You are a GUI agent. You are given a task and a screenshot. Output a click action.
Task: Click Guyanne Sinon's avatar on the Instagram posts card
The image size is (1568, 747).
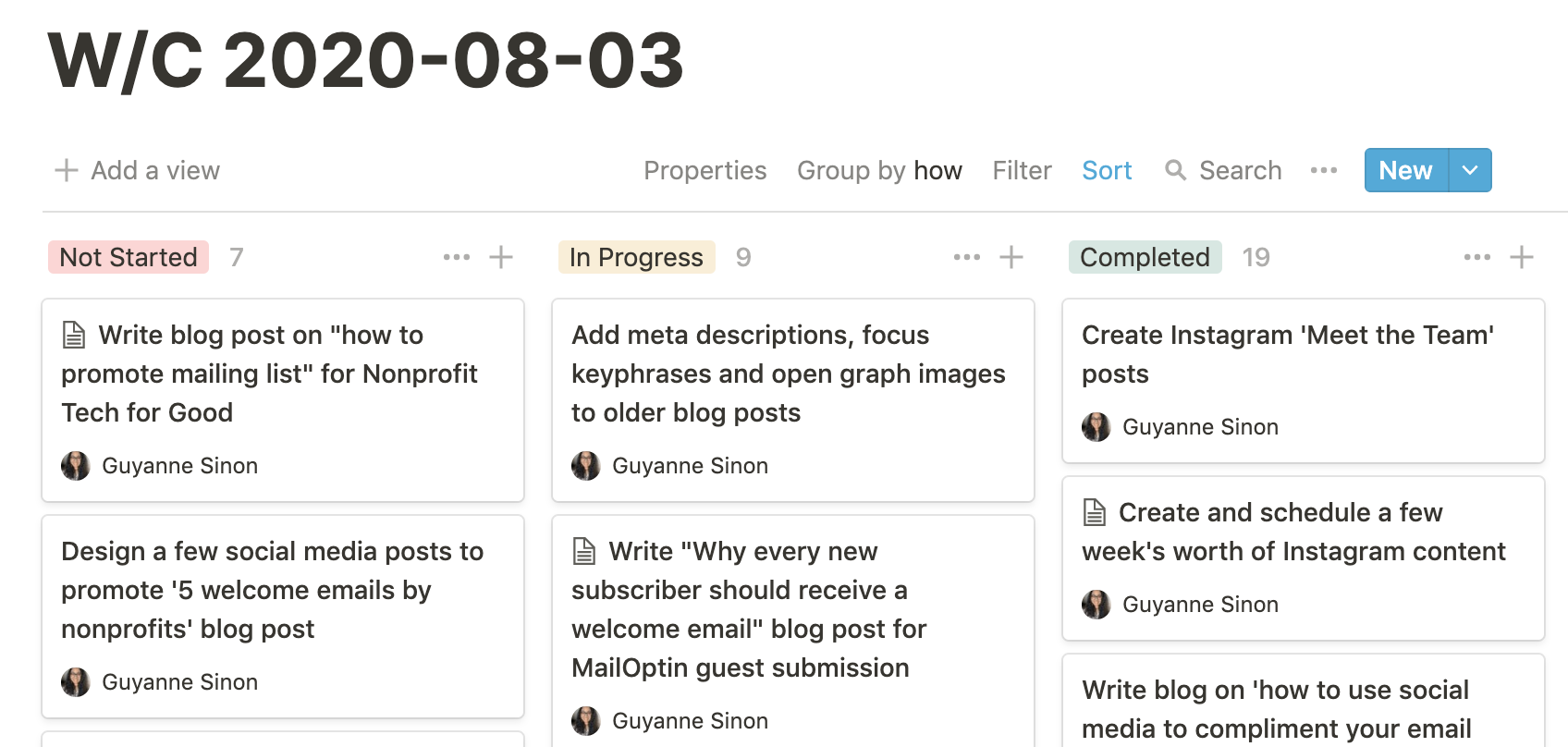click(1096, 427)
